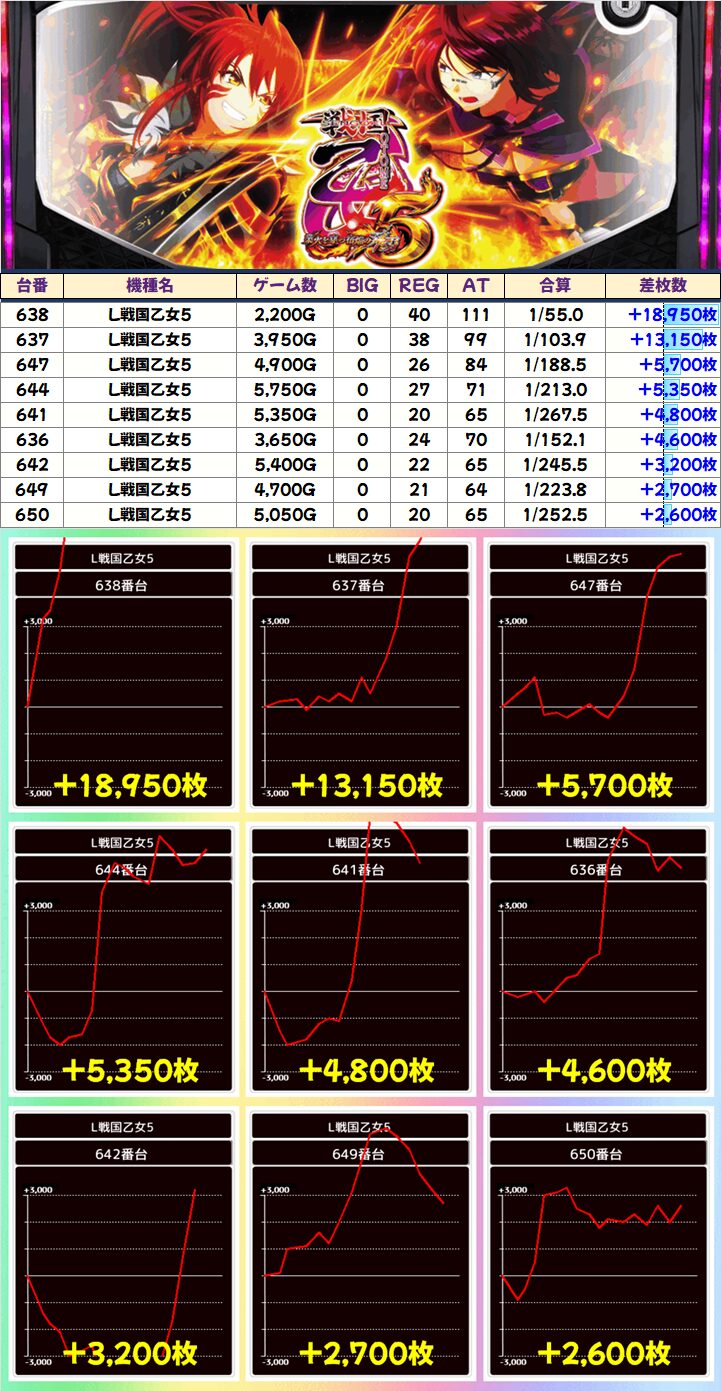Select the 合算 column header
The image size is (721, 1391).
(555, 285)
